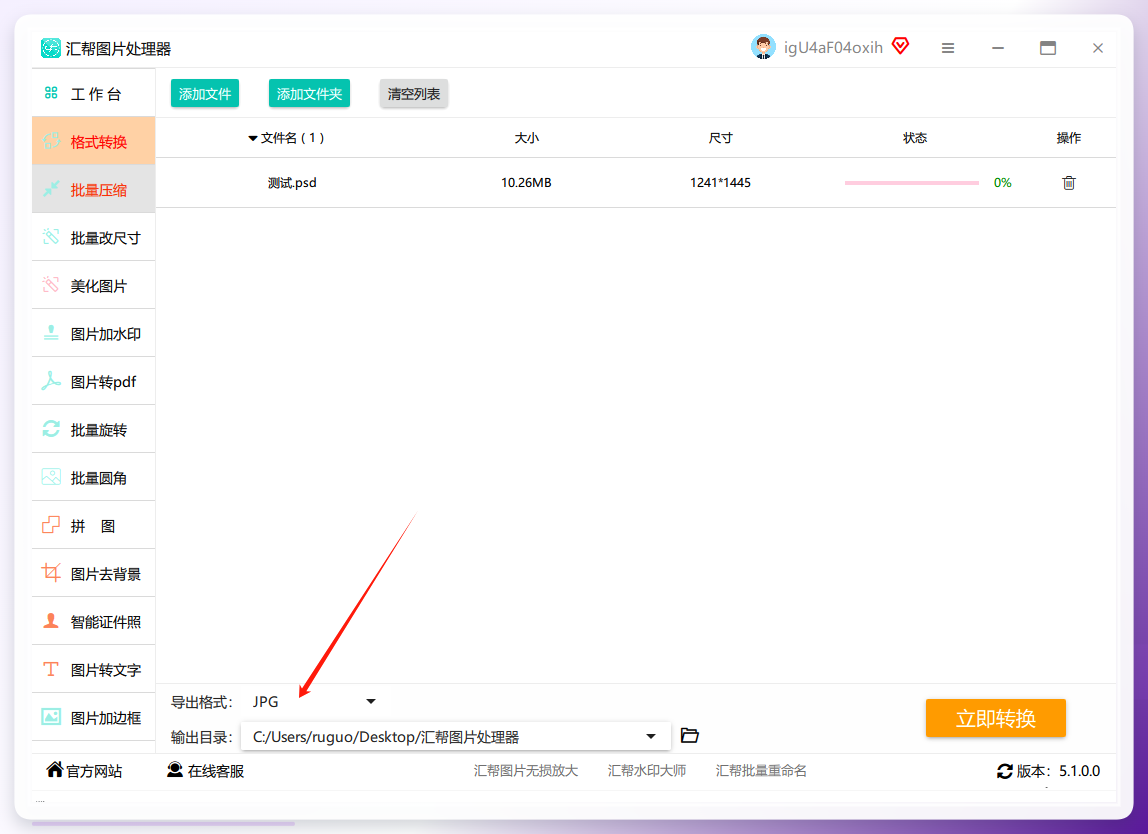The height and width of the screenshot is (834, 1148).
Task: Open the 工作台 tab
Action: point(94,94)
